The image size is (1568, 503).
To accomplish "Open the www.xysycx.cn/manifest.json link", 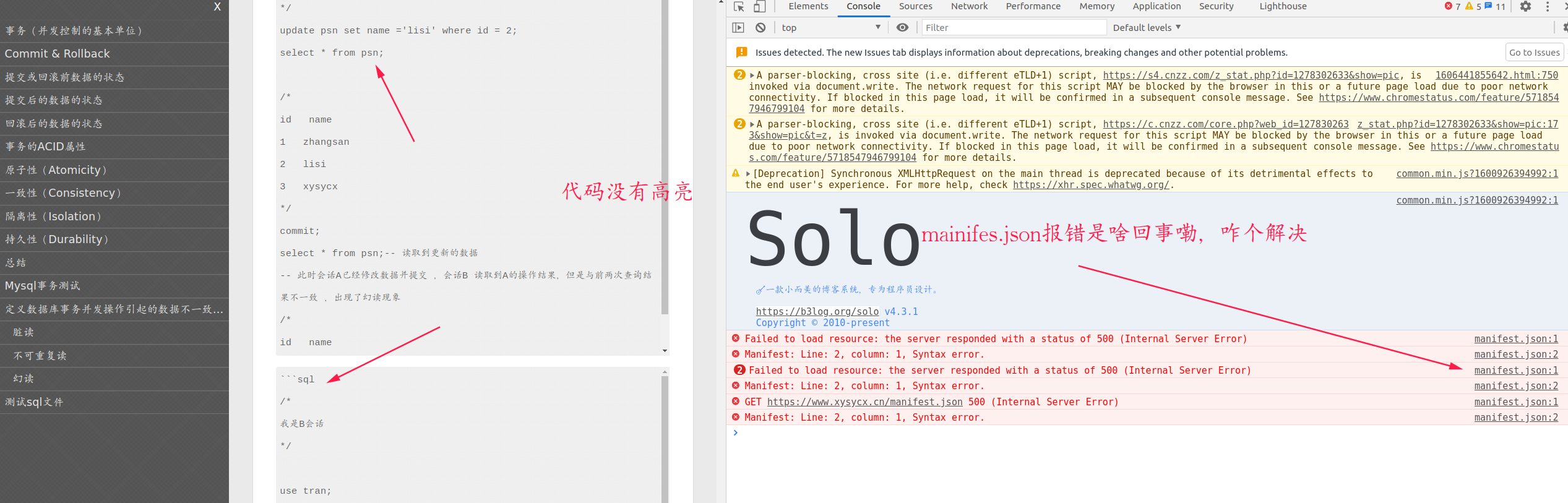I will tap(864, 402).
